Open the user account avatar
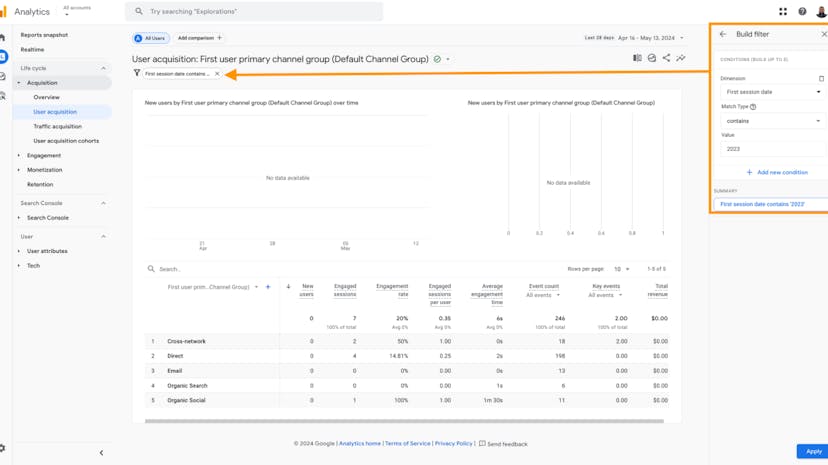Viewport: 828px width, 465px height. click(x=821, y=12)
